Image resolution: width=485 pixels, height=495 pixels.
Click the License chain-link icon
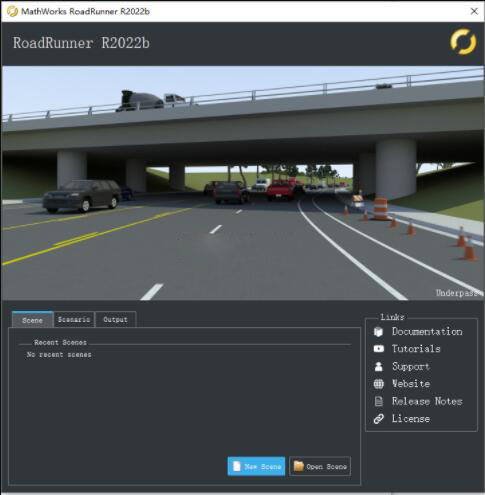coord(379,419)
